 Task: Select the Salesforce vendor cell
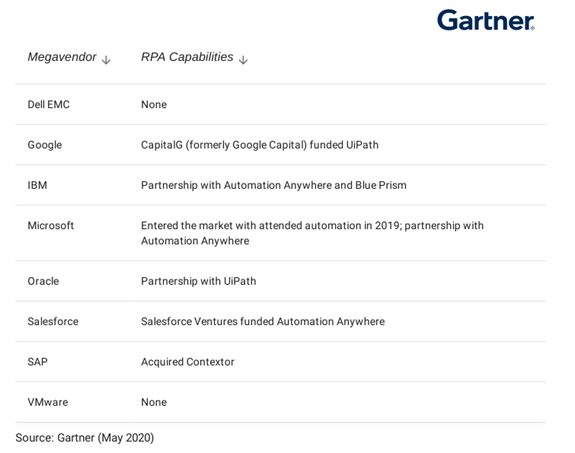click(53, 322)
